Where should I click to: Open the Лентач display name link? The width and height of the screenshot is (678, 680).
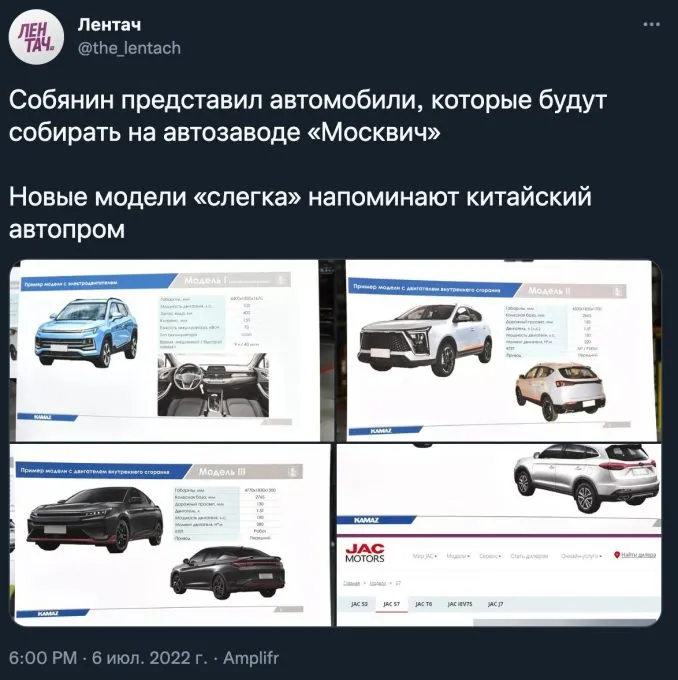click(x=109, y=25)
